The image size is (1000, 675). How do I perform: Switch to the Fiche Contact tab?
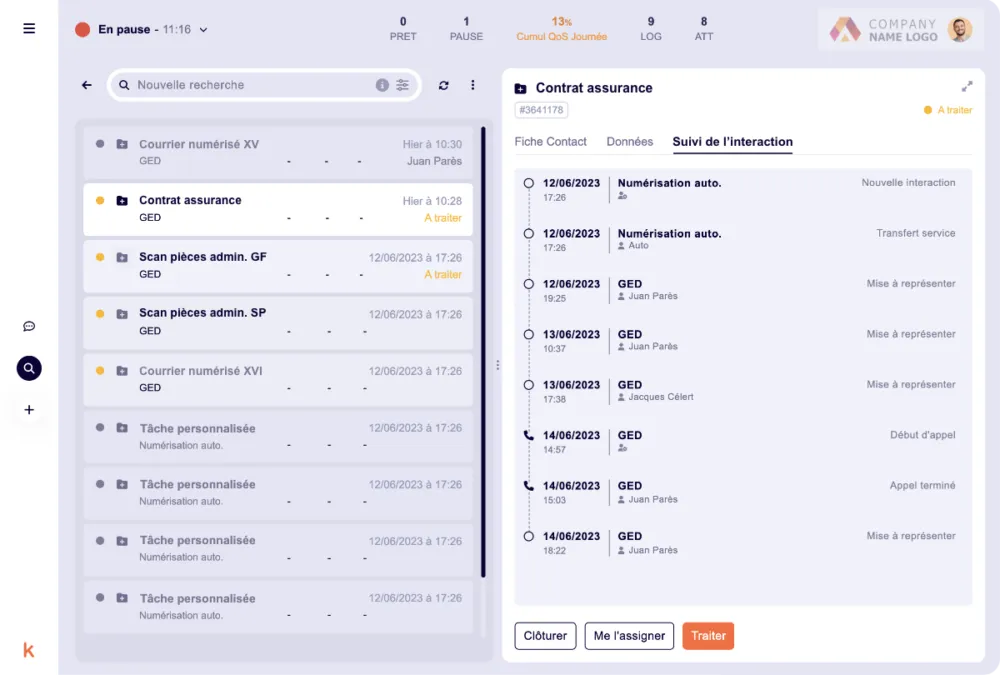pos(550,142)
